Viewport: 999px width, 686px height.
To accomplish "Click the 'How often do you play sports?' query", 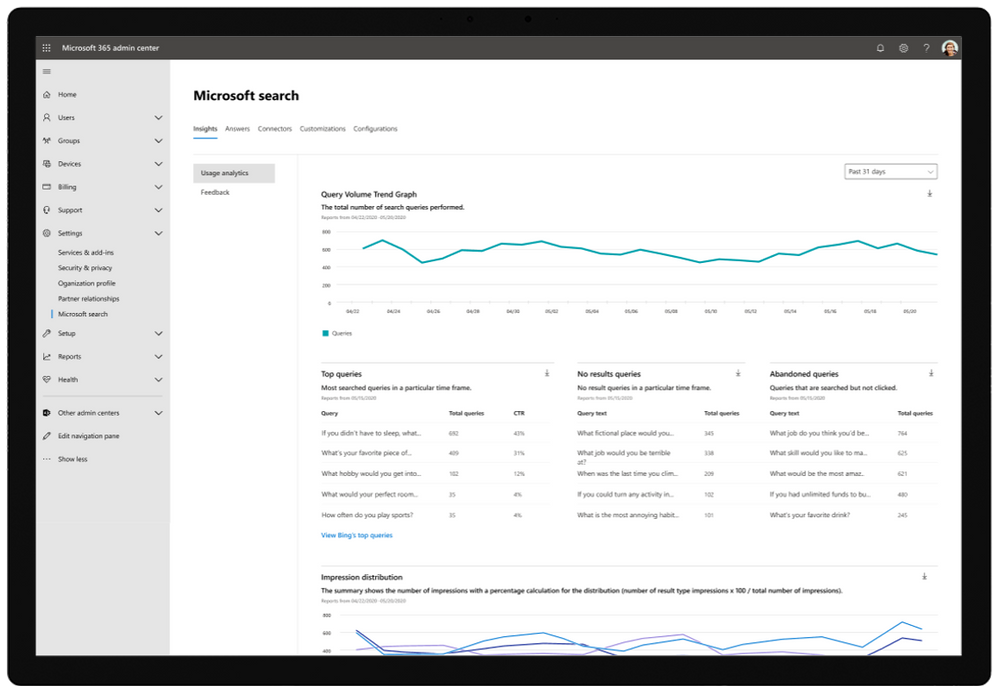I will [x=367, y=515].
